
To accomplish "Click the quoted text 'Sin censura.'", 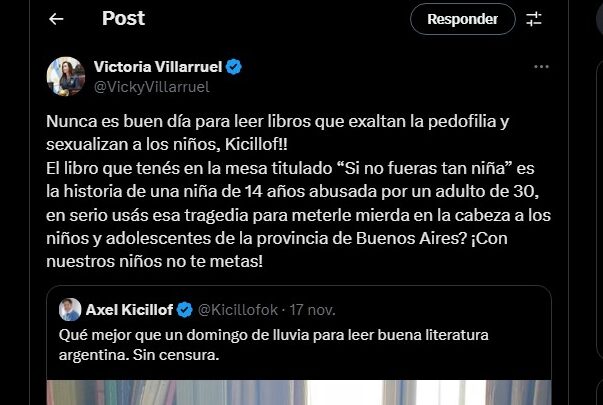I will click(x=176, y=355).
